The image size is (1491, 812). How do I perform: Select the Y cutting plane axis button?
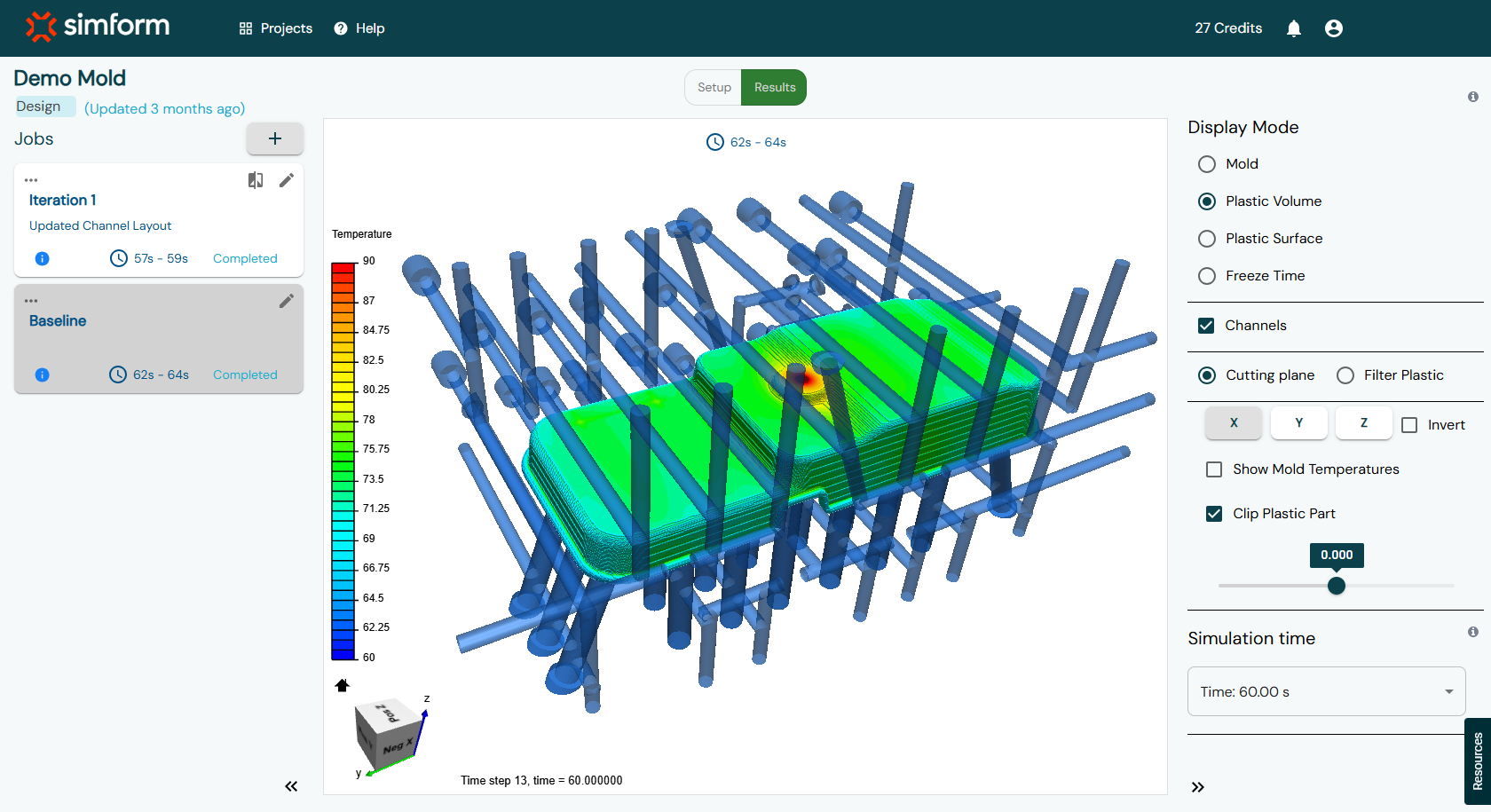pyautogui.click(x=1298, y=423)
